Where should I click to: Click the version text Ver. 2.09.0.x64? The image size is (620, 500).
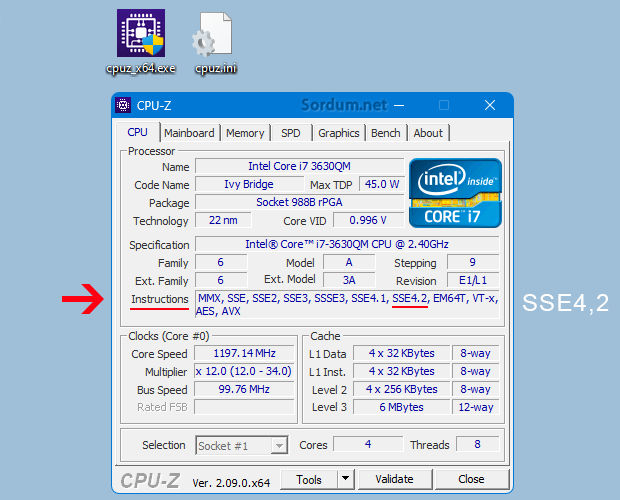tap(231, 483)
